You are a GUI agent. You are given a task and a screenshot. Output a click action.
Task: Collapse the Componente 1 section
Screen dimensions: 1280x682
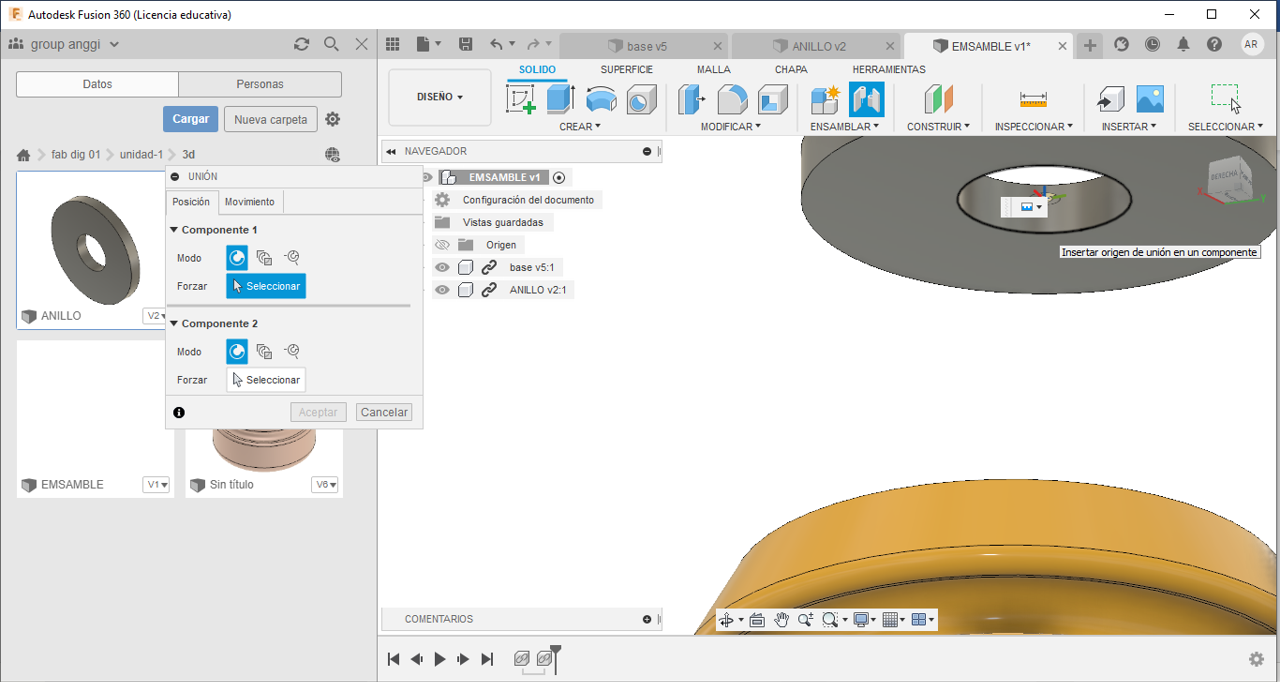pyautogui.click(x=174, y=230)
